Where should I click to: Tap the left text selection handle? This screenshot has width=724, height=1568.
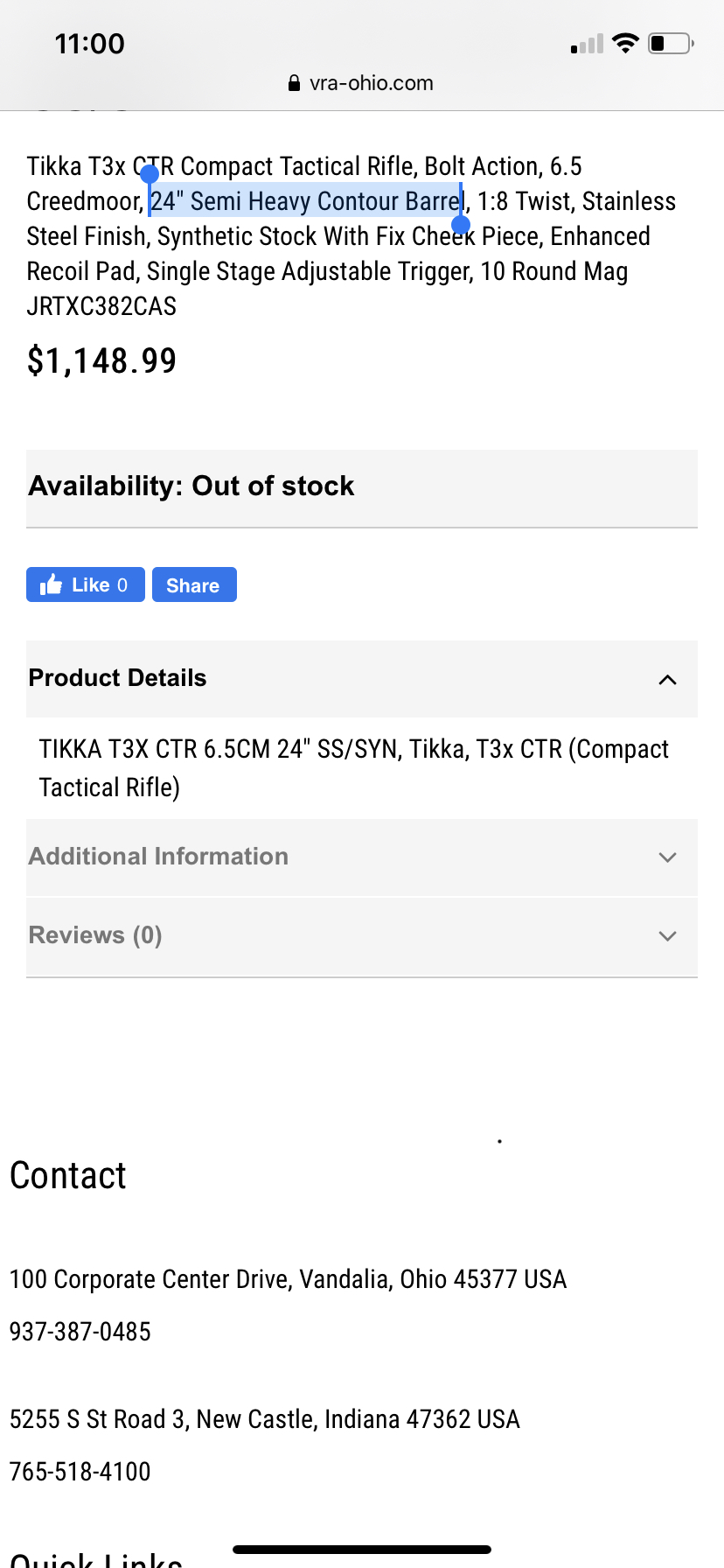coord(150,173)
